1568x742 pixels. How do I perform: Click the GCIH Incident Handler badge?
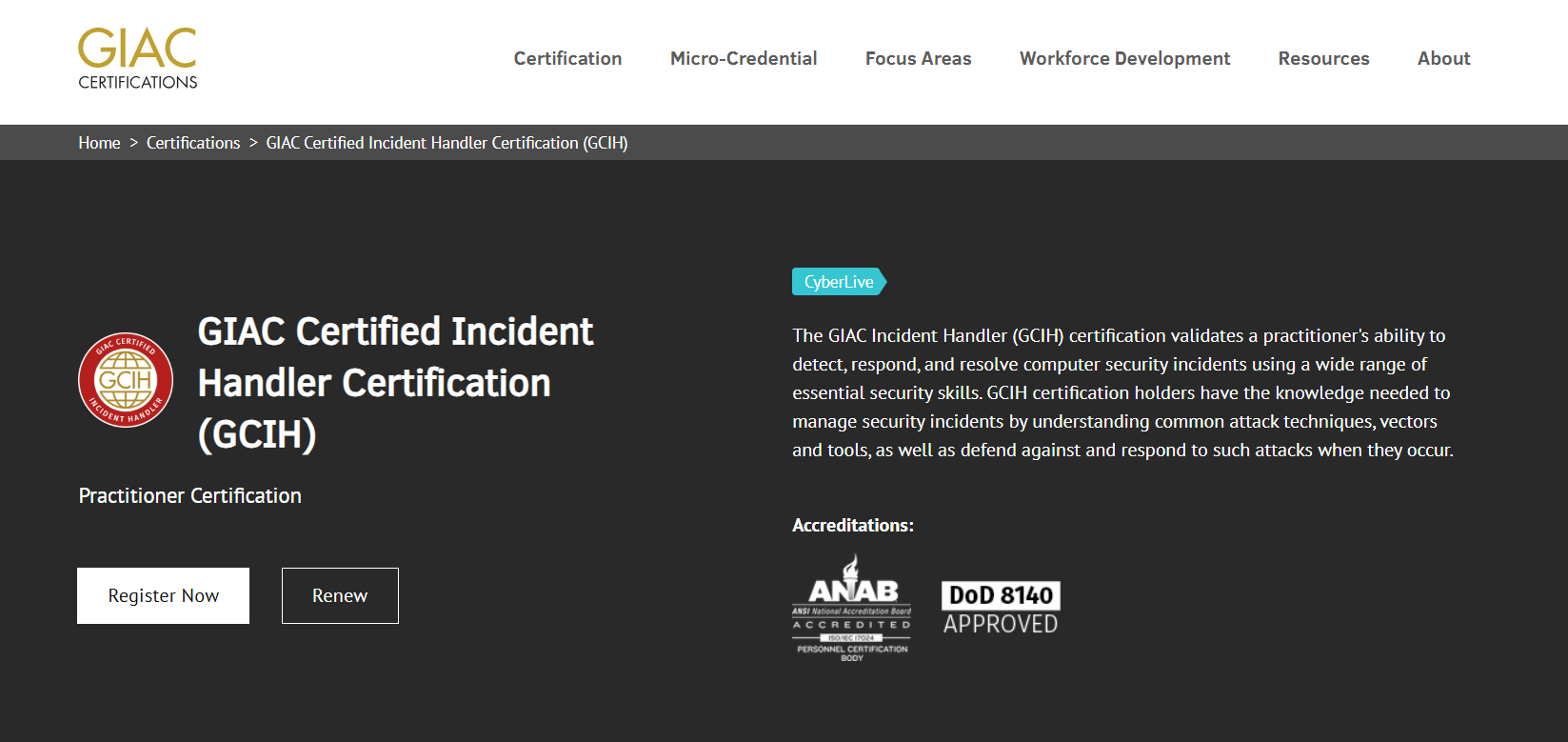[x=126, y=380]
